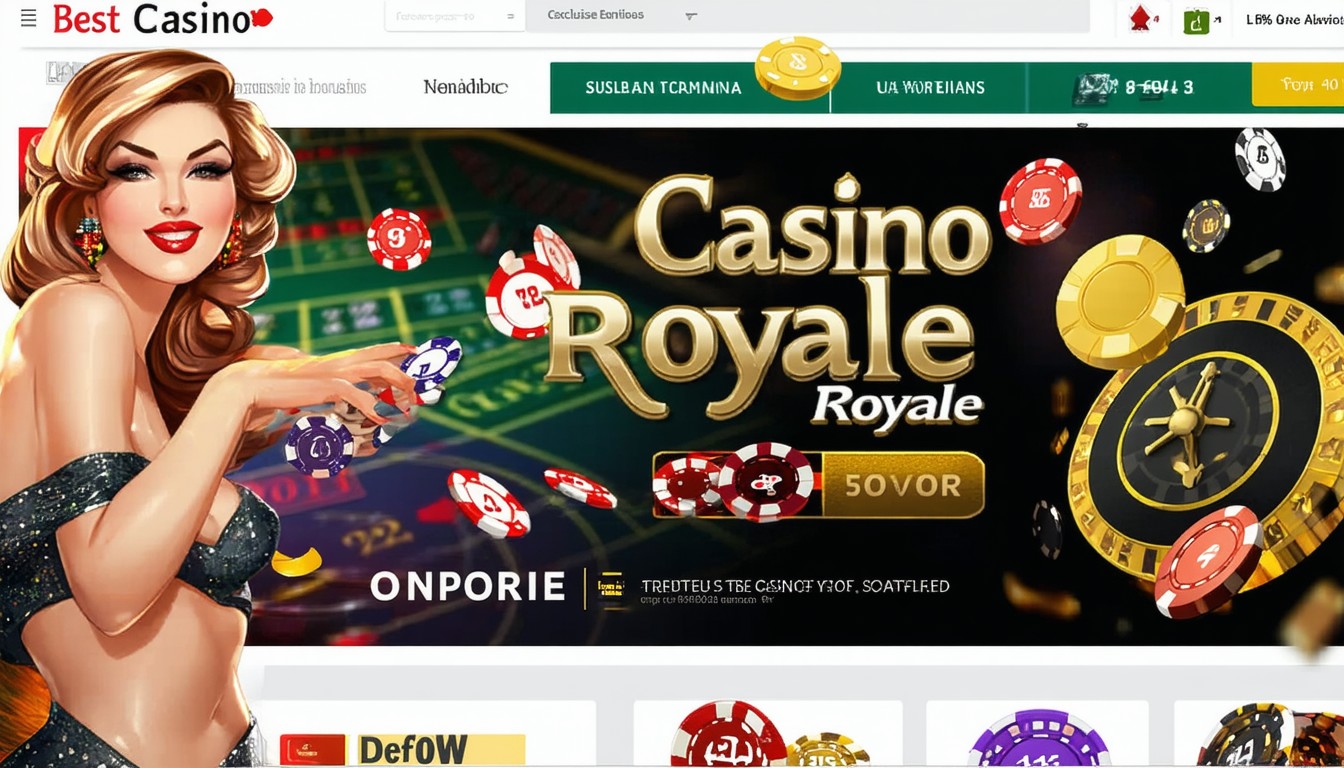Click the small yellow icon beside ONPORIE

coord(611,589)
